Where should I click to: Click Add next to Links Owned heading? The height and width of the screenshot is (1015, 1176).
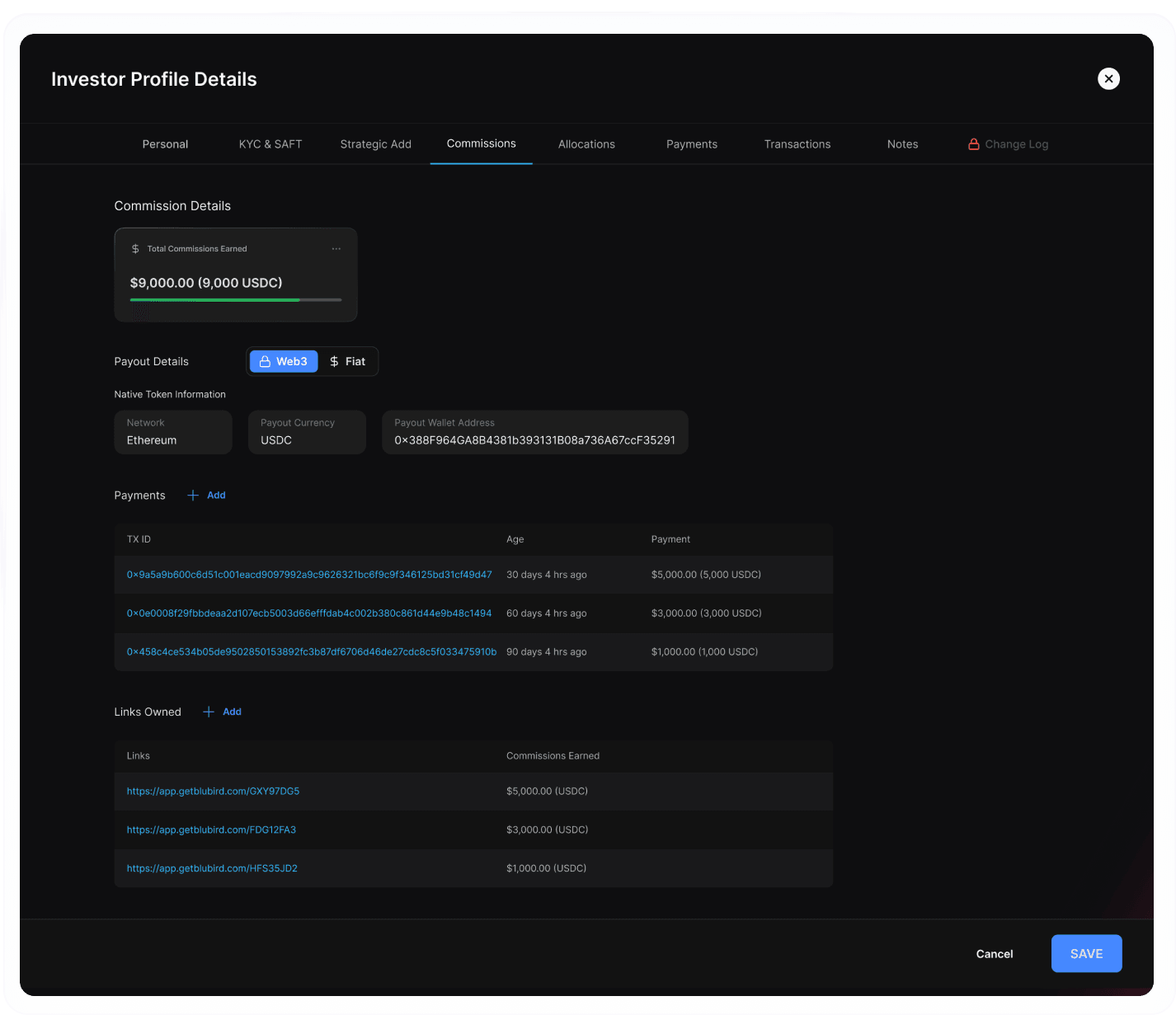(232, 712)
